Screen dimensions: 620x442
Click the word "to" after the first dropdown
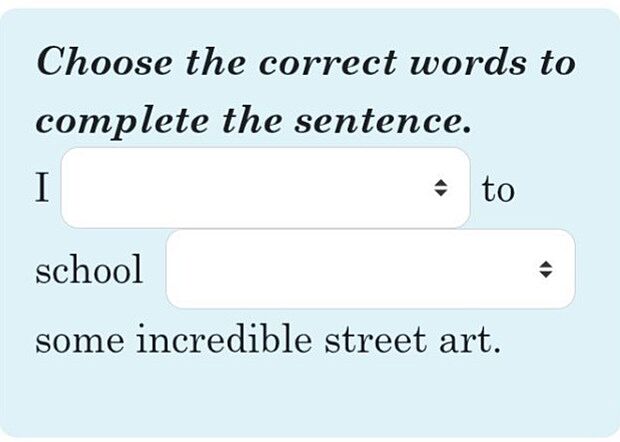(498, 188)
